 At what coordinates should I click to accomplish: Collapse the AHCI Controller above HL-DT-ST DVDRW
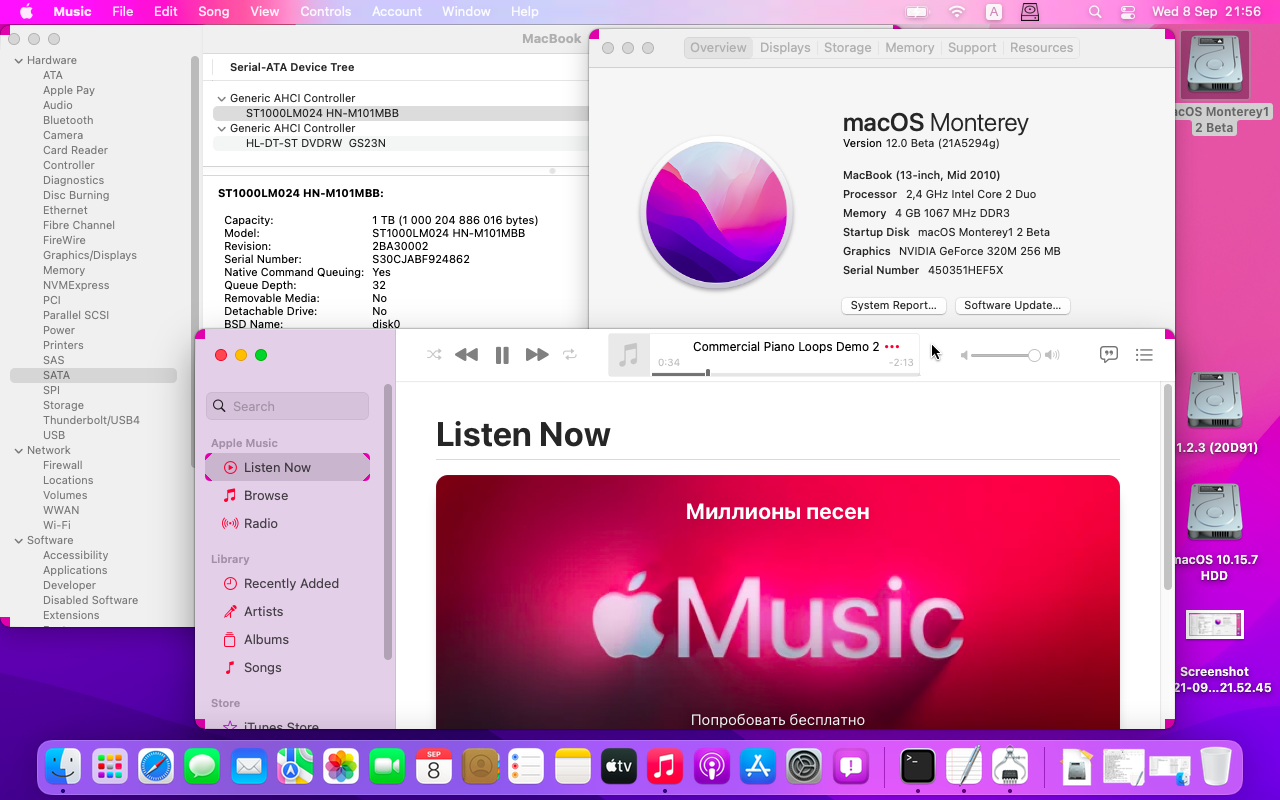tap(221, 128)
